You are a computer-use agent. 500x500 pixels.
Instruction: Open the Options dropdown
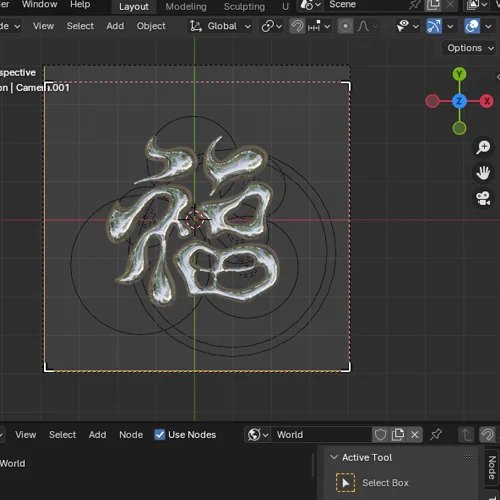pyautogui.click(x=469, y=48)
